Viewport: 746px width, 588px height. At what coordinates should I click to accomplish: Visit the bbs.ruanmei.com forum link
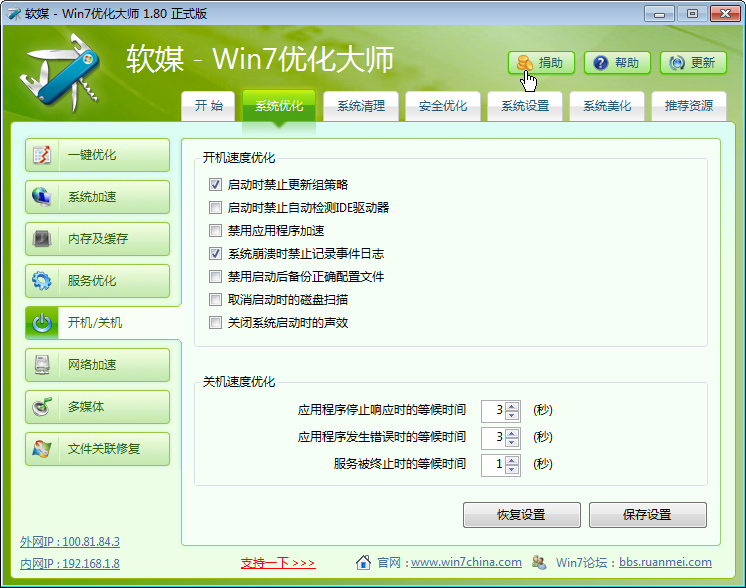[x=665, y=562]
